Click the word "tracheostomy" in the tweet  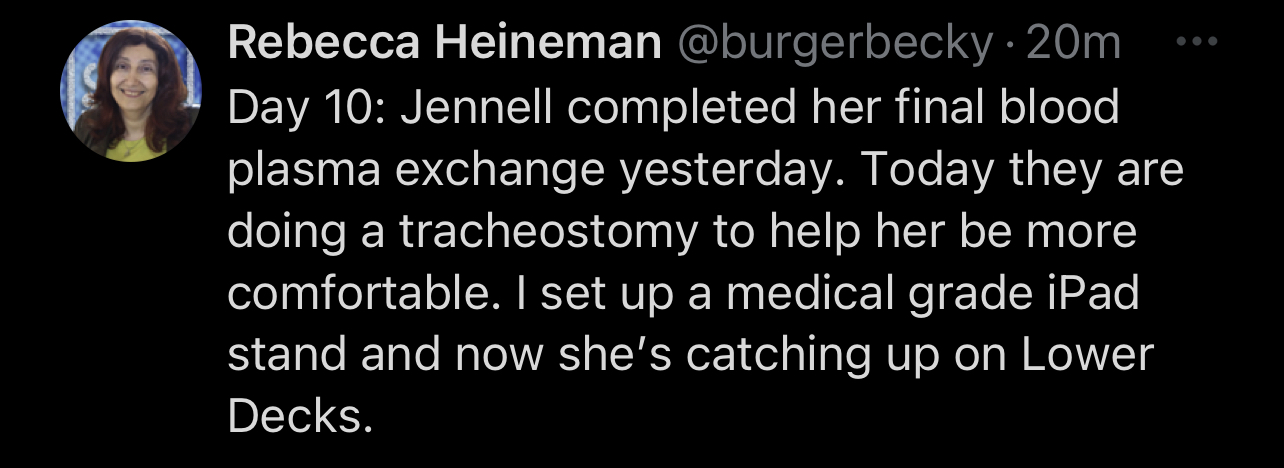coord(547,231)
